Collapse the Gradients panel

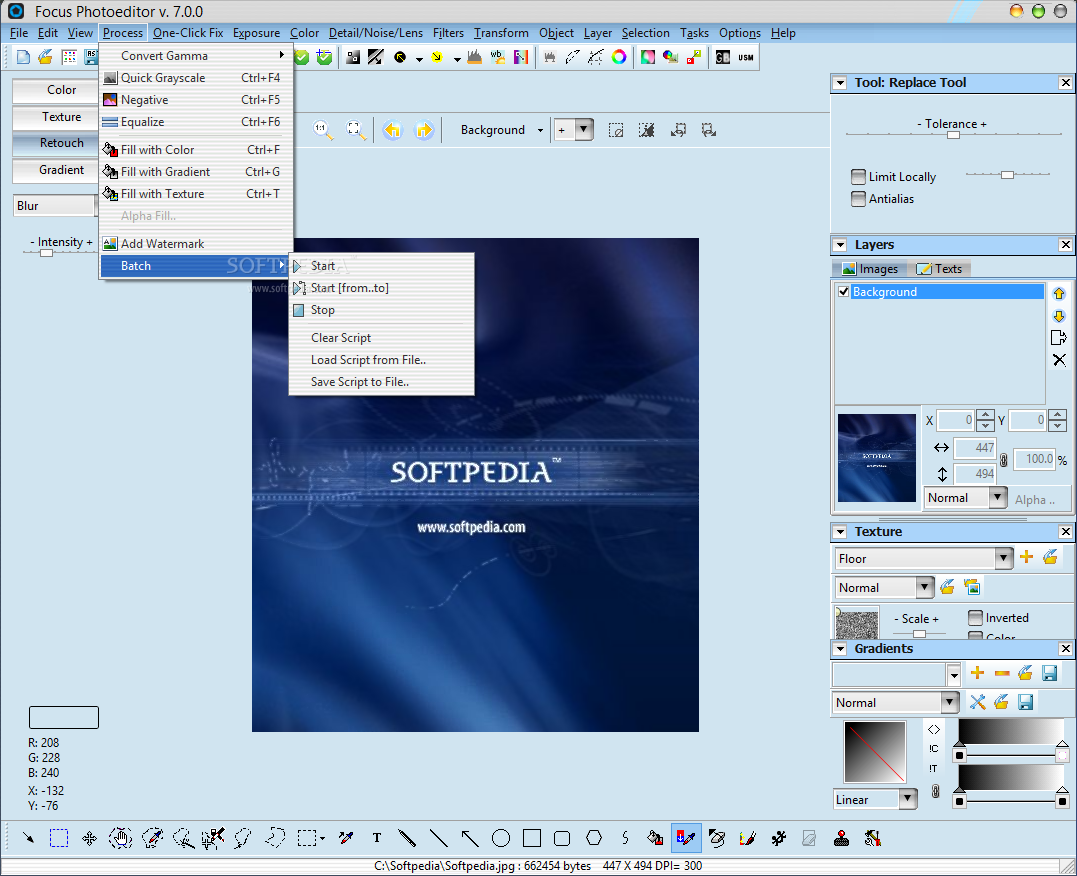click(839, 649)
